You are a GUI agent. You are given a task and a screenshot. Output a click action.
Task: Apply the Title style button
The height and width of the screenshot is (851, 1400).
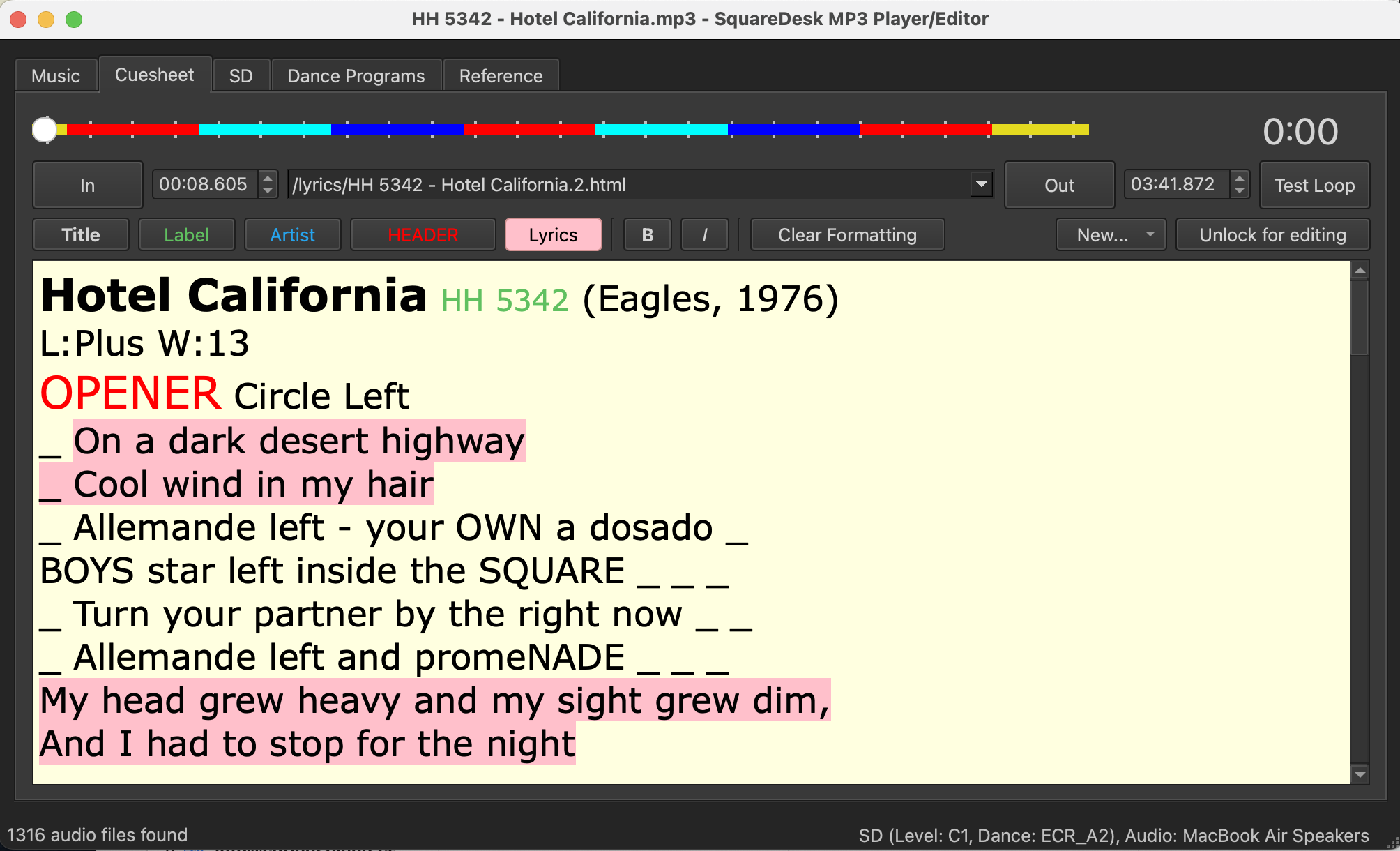(81, 234)
